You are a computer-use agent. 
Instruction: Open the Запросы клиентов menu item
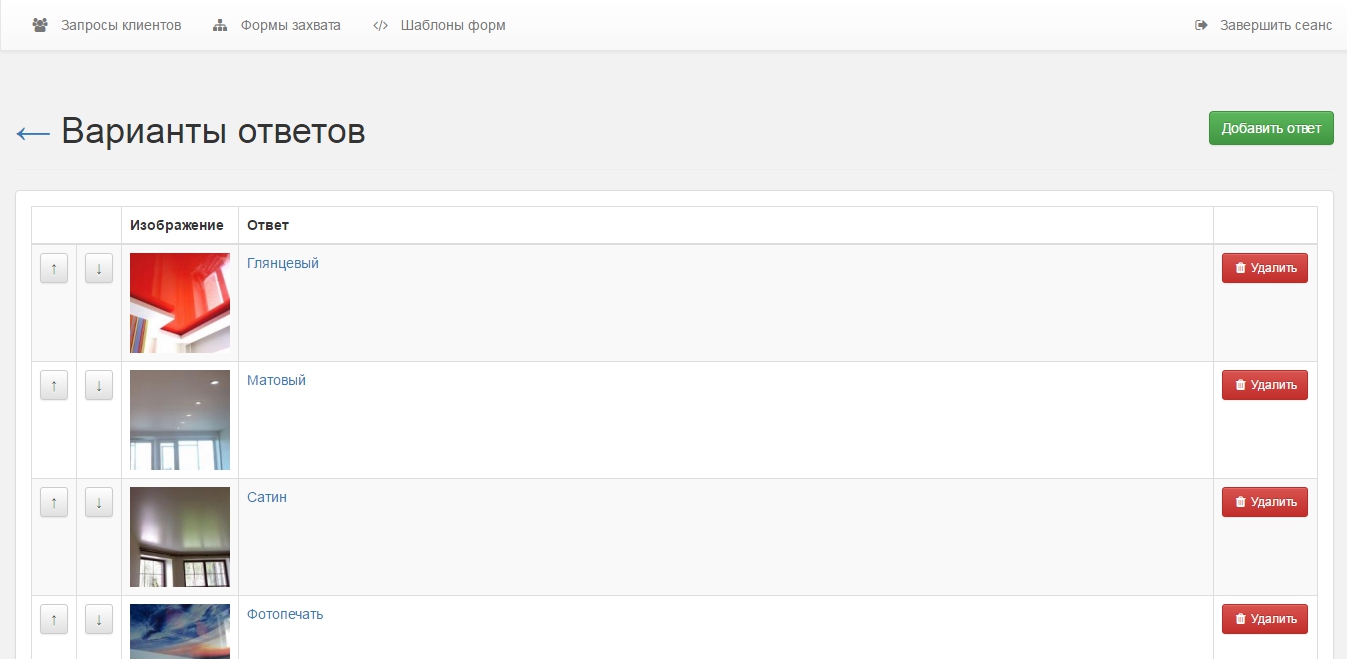click(107, 25)
